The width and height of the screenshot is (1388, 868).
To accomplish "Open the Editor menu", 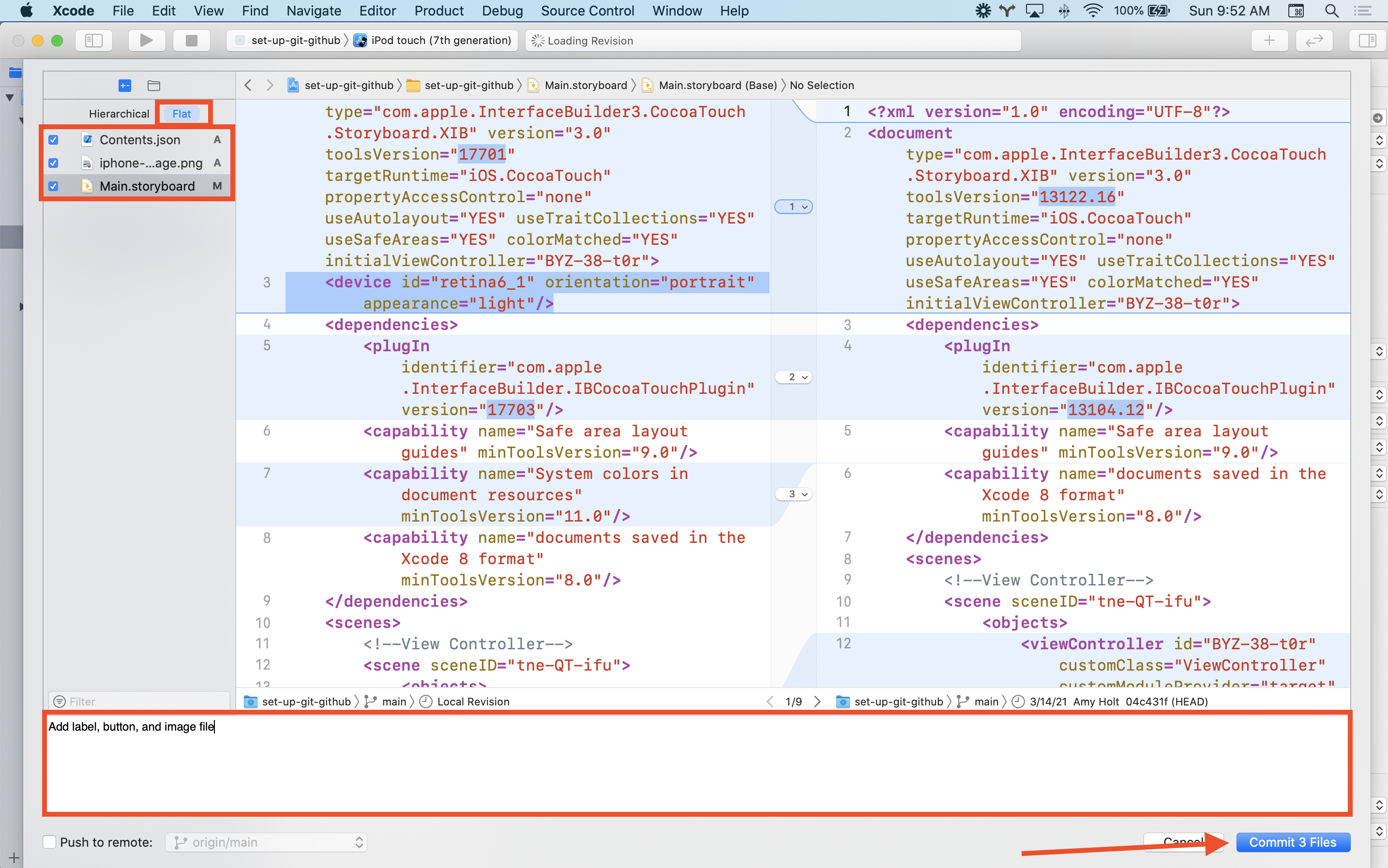I will (x=377, y=11).
